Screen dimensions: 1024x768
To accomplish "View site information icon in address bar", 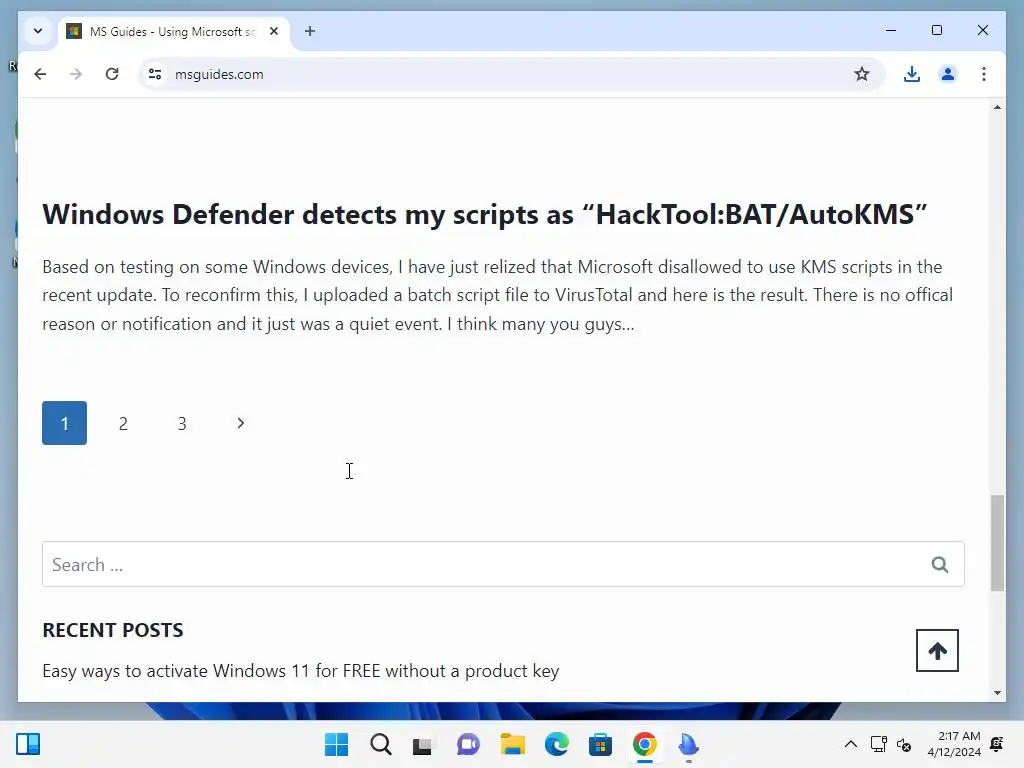I will pos(155,74).
